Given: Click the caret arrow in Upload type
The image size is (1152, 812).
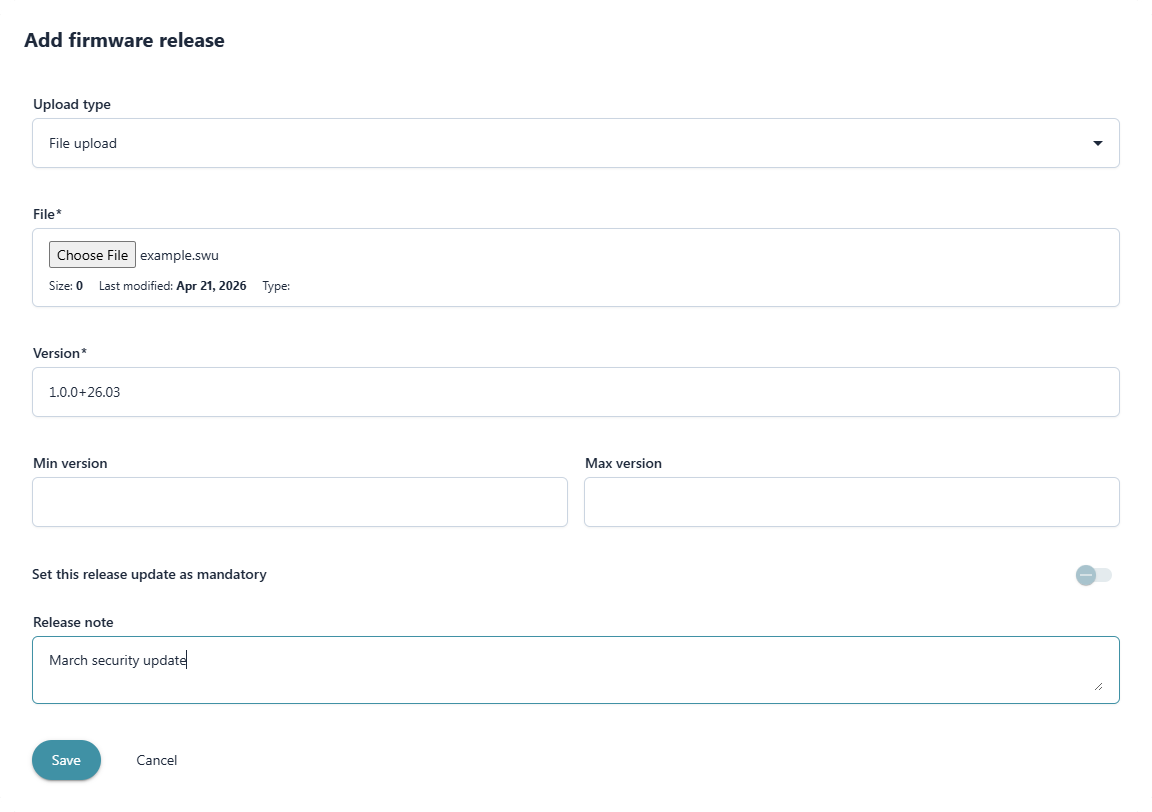Looking at the screenshot, I should point(1098,144).
